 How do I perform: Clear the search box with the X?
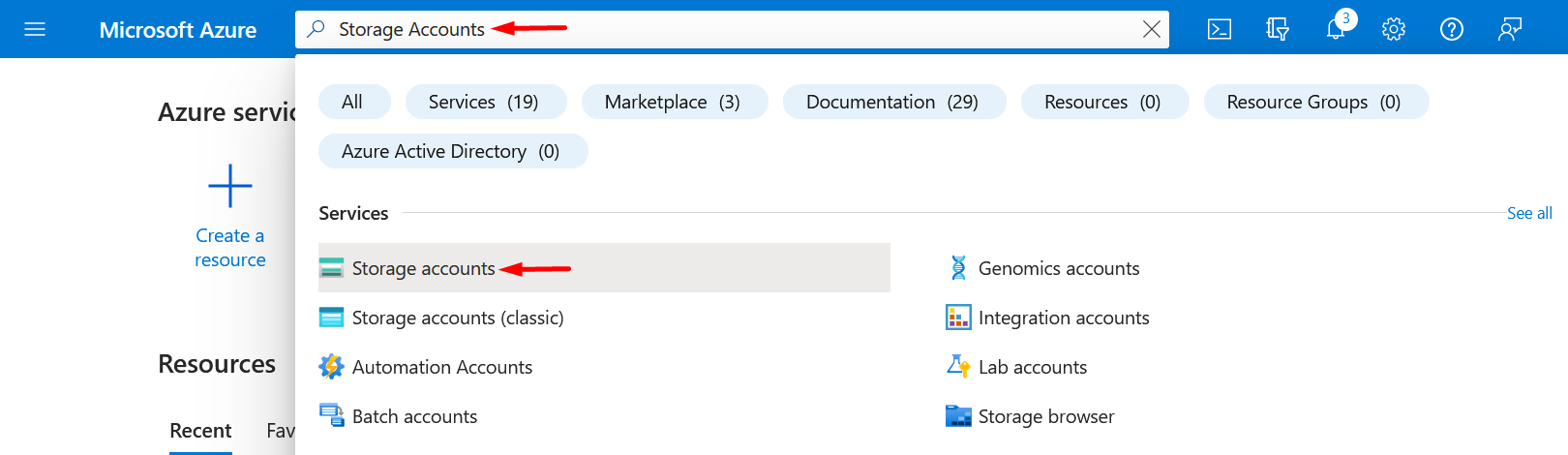click(x=1152, y=29)
